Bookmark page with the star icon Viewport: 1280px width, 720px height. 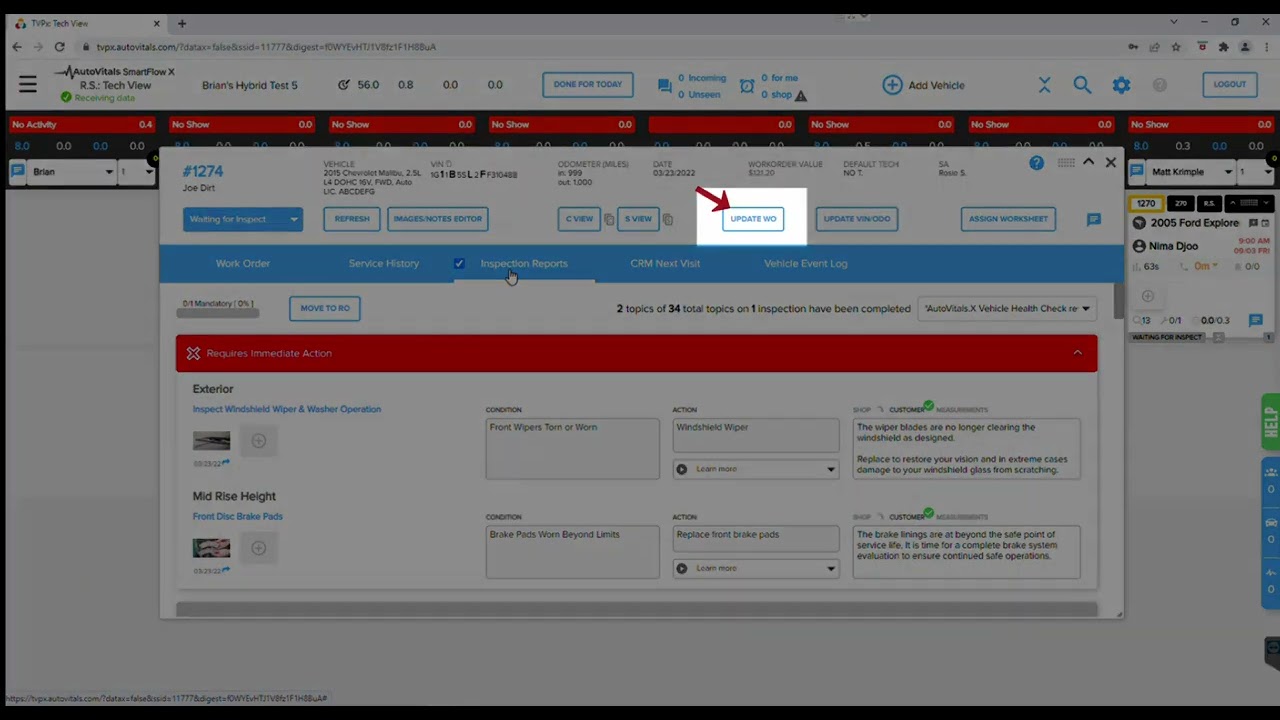click(x=1176, y=47)
